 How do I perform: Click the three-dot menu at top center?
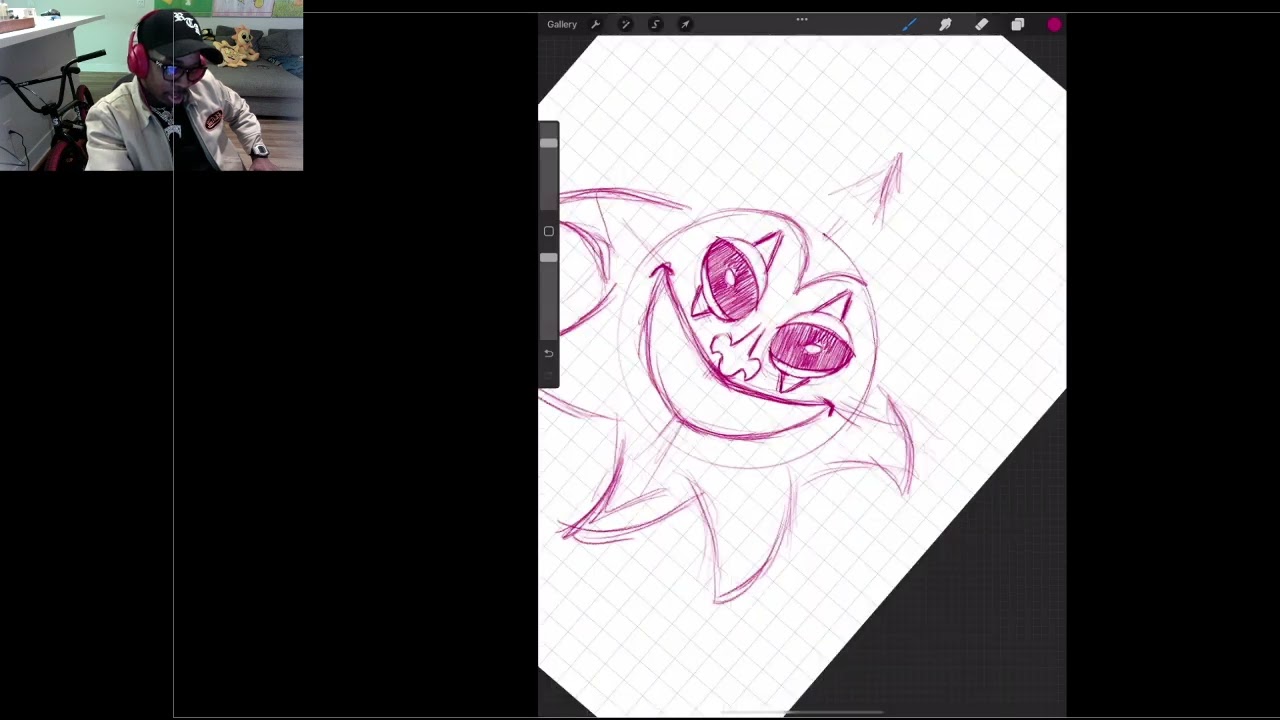802,19
